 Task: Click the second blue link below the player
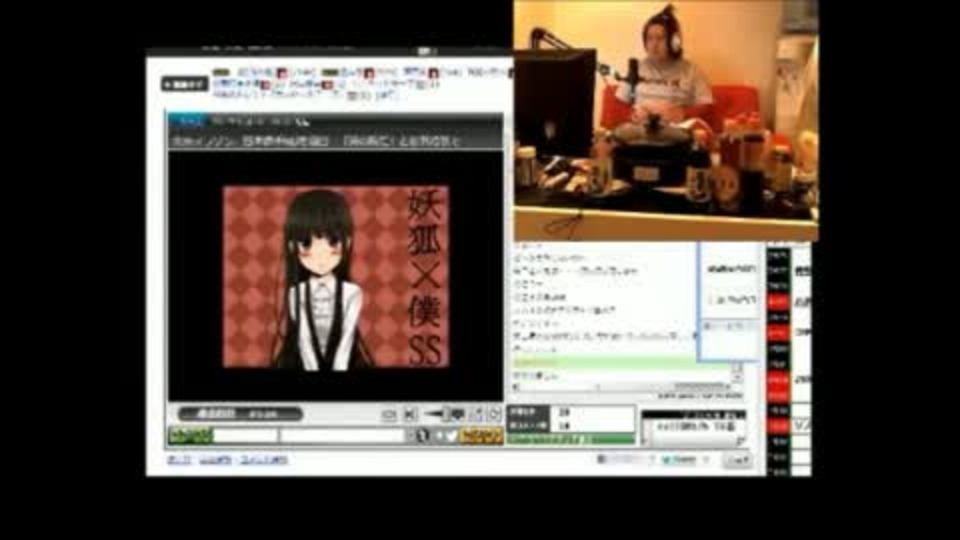pos(215,460)
